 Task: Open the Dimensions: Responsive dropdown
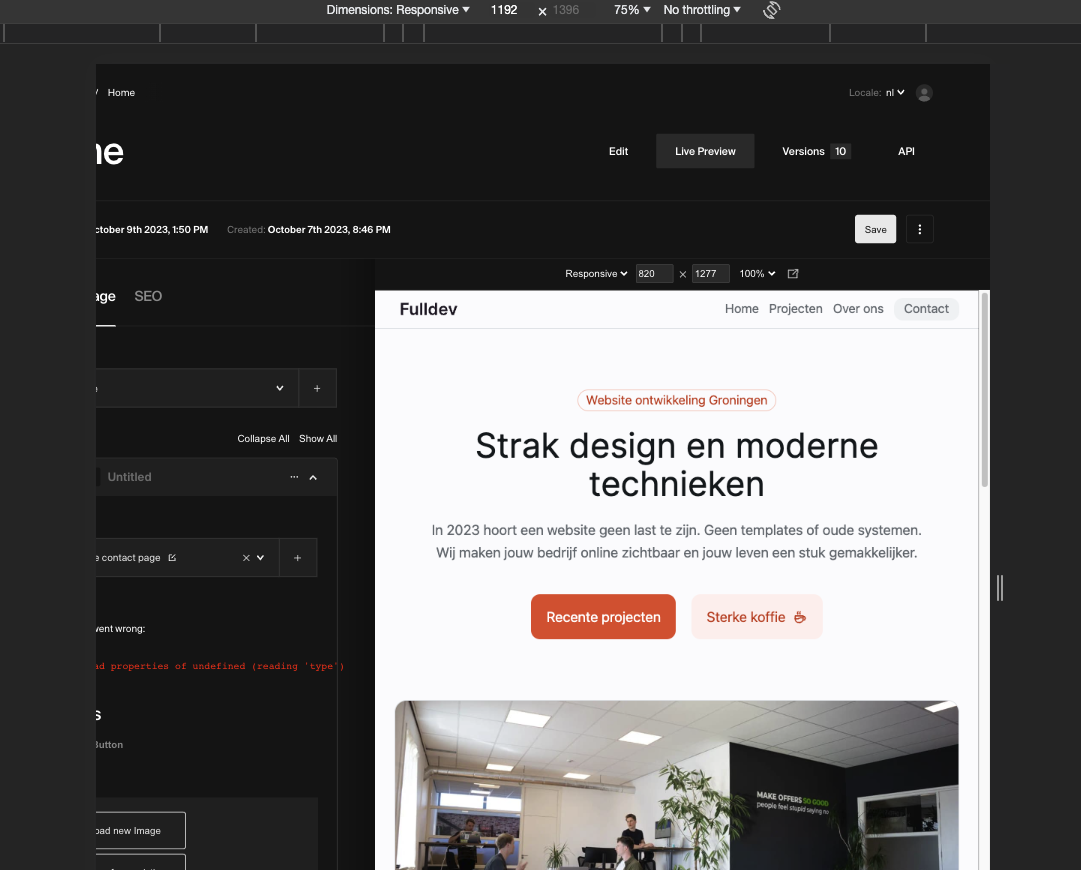click(397, 10)
